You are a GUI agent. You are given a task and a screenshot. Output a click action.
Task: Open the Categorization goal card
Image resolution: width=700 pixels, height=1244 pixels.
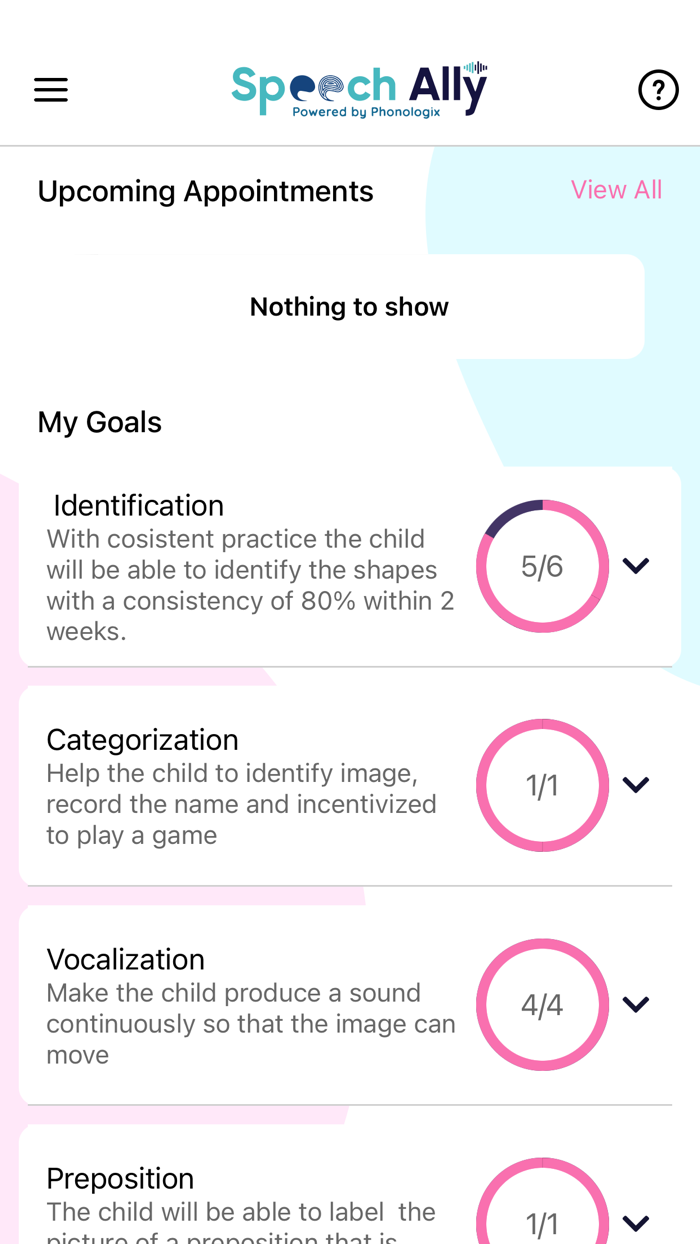tap(250, 786)
